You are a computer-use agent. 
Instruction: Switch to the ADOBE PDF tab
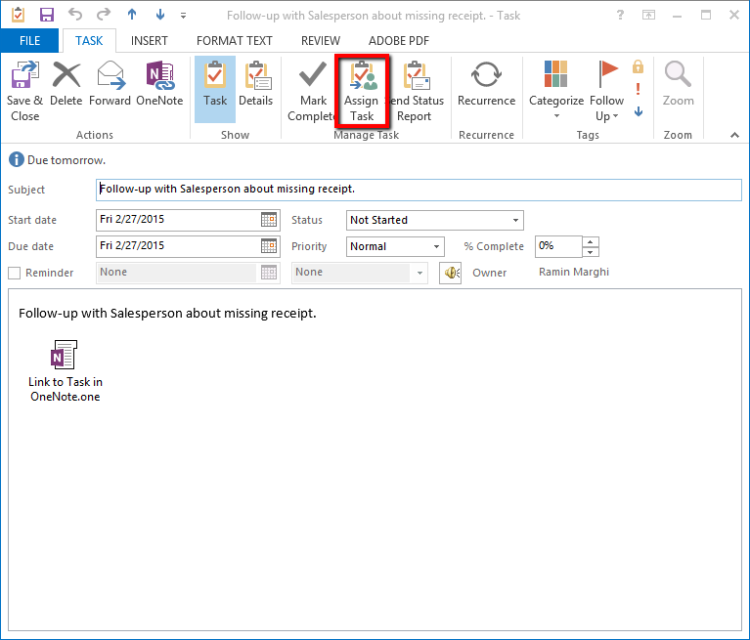point(399,41)
